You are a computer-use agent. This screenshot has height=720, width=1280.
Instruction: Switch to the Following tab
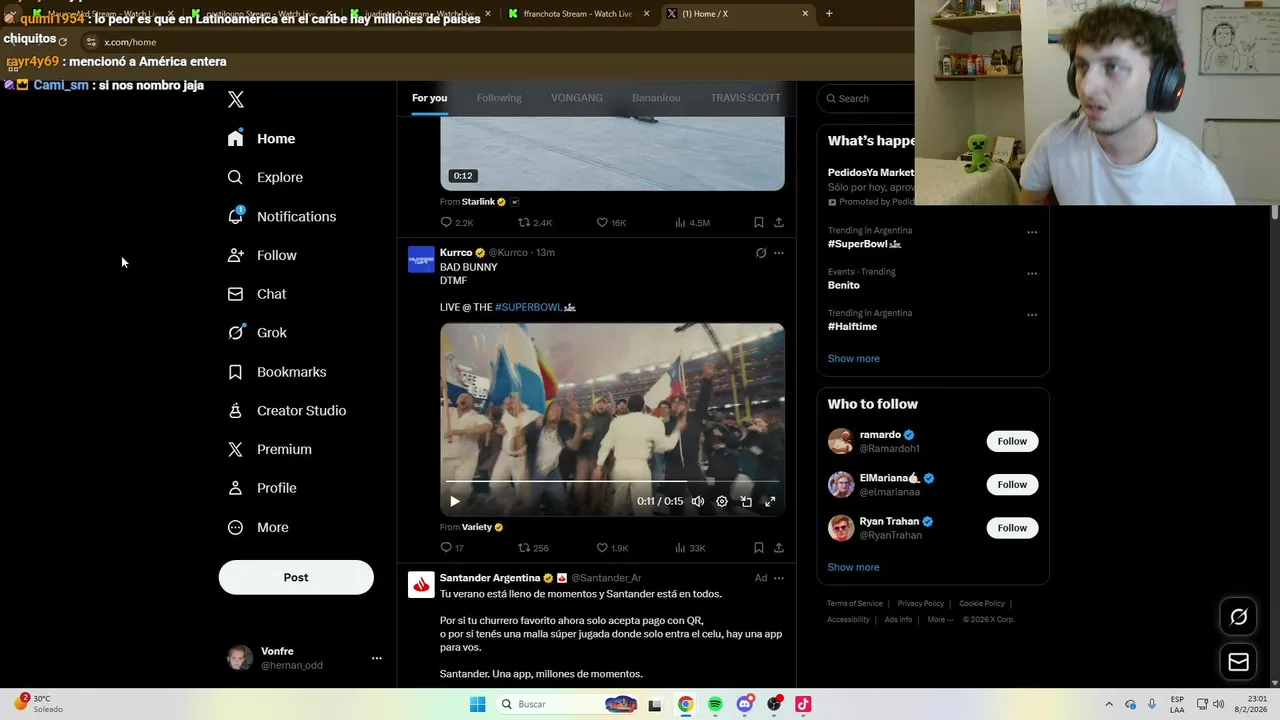[499, 98]
